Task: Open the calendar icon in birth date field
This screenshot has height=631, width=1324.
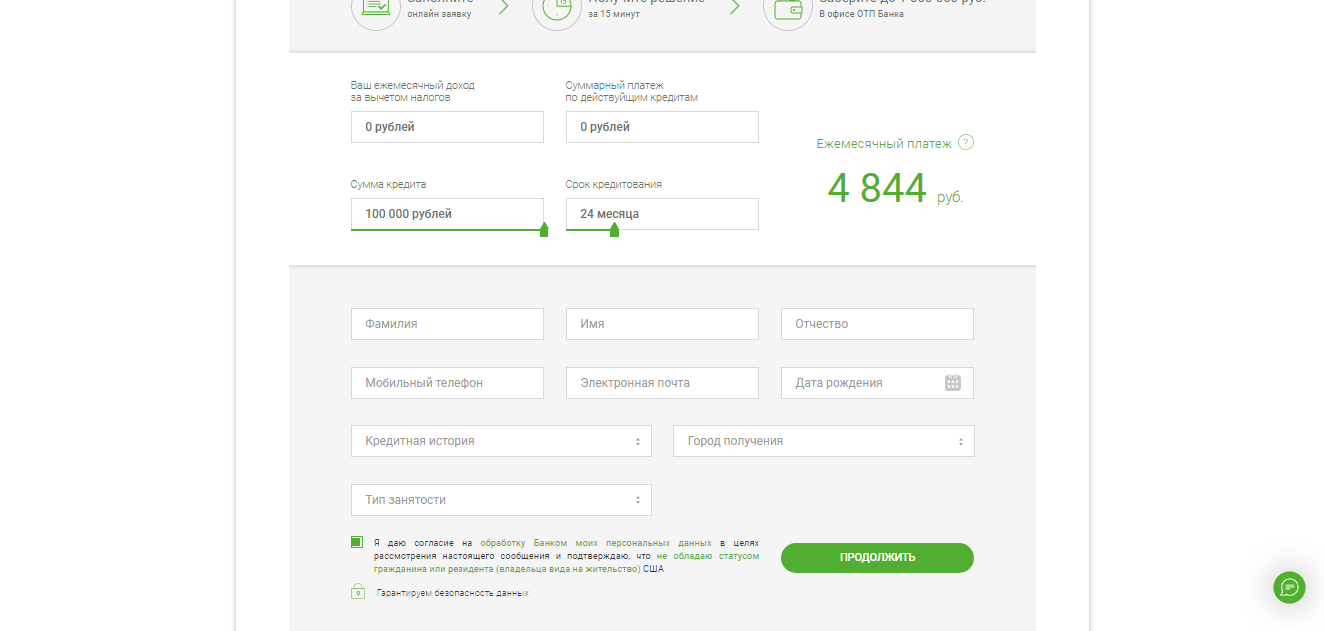Action: (952, 383)
